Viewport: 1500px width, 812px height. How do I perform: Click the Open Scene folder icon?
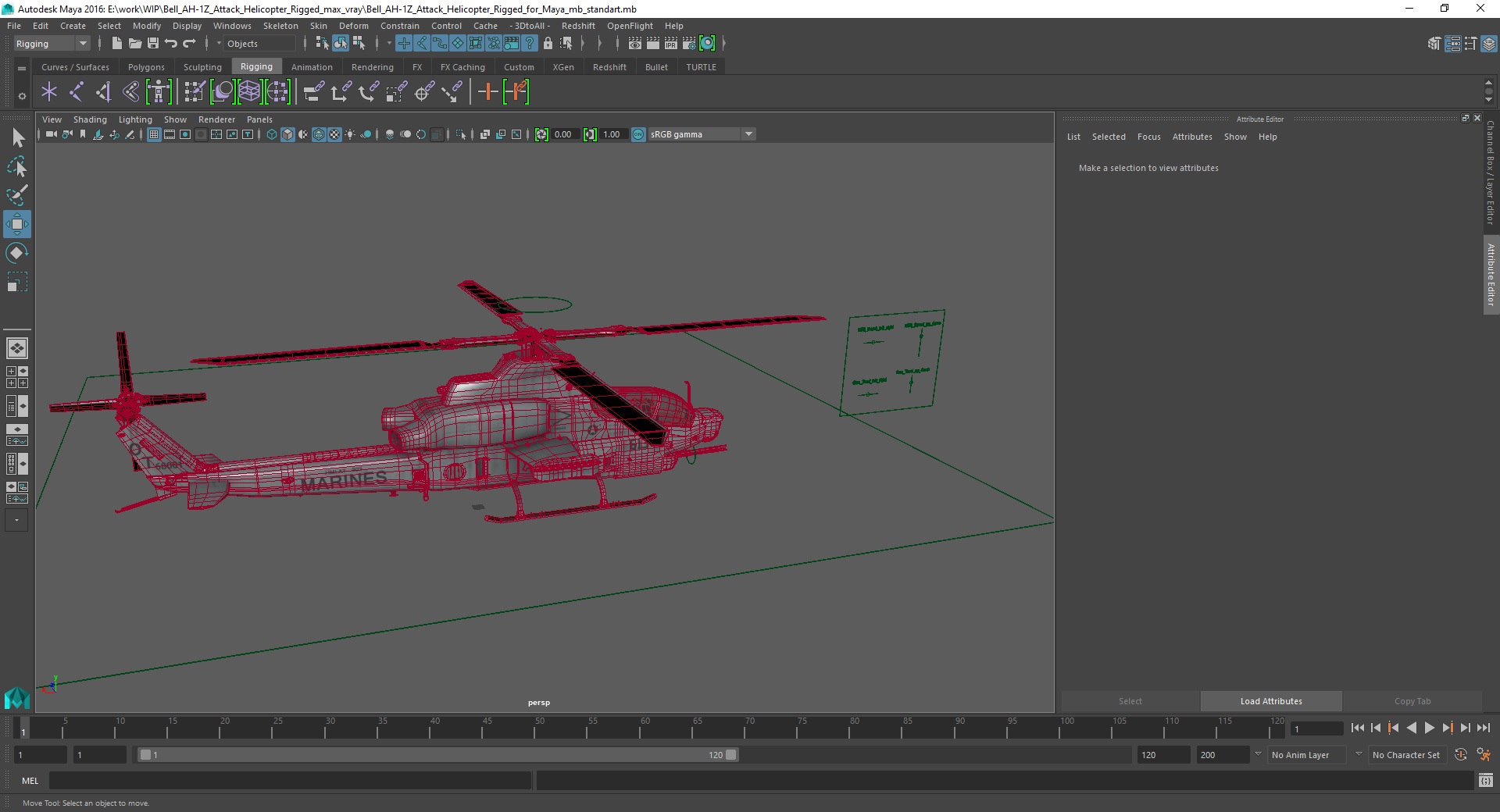click(x=134, y=44)
